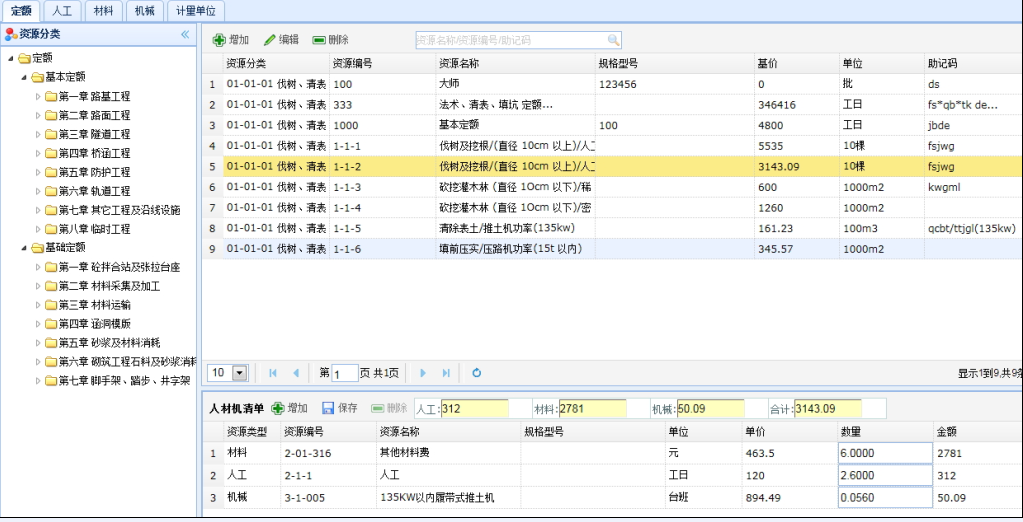1023x522 pixels.
Task: Click the refresh icon in pagination bar
Action: [477, 373]
